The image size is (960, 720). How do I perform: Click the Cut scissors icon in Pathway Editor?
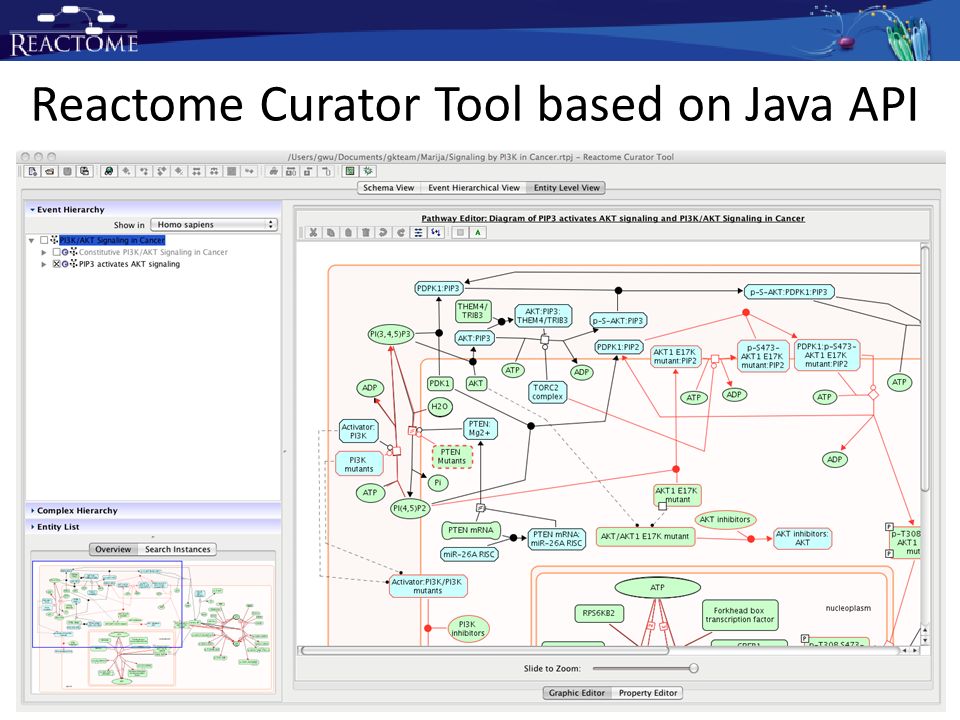[313, 233]
